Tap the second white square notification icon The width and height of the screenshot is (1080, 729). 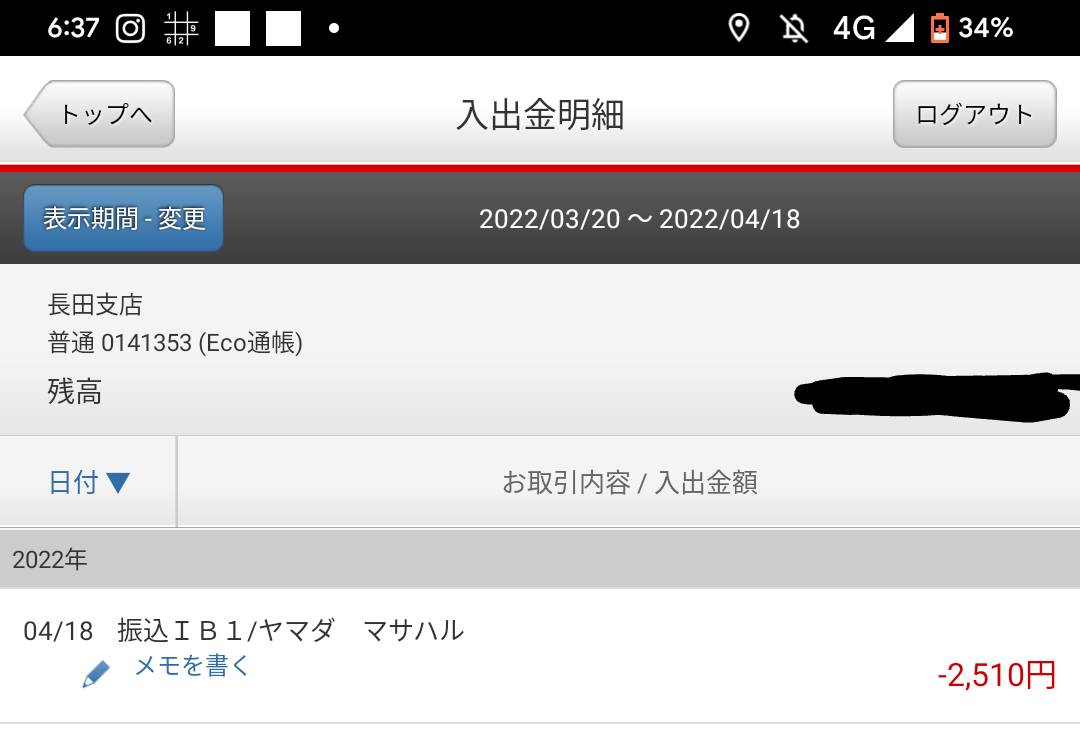tap(284, 29)
